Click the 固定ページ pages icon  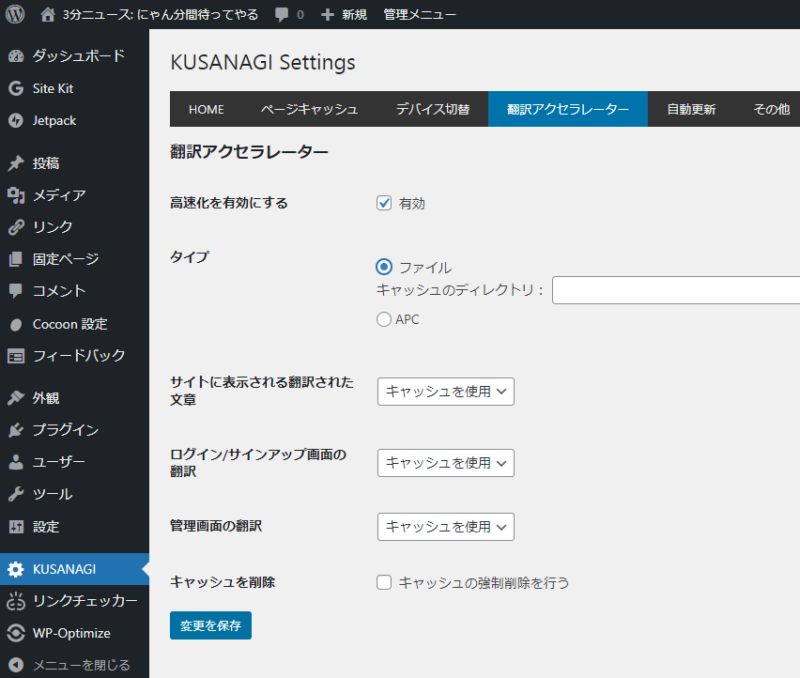click(16, 259)
